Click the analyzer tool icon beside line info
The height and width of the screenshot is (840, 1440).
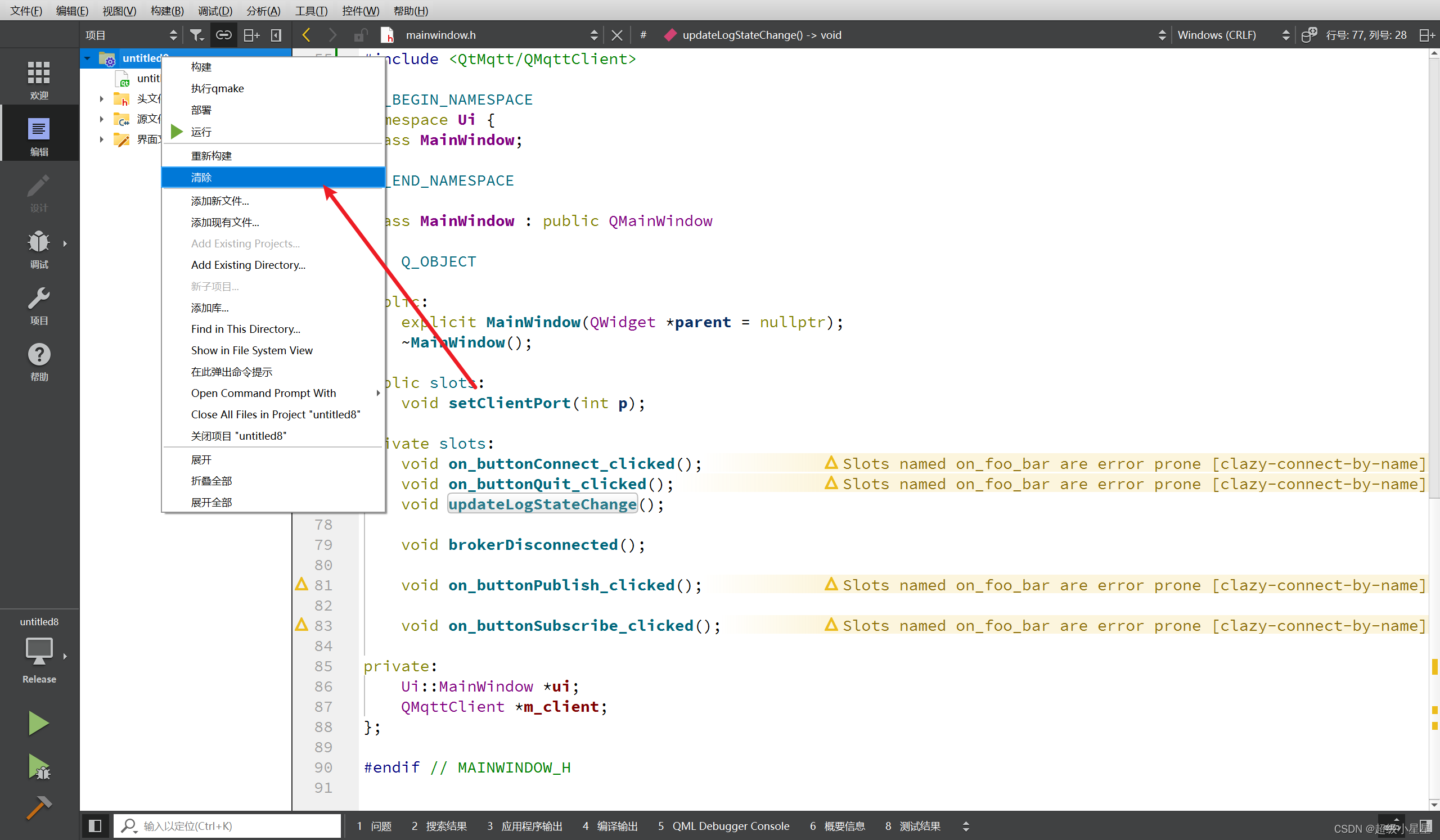point(1308,35)
